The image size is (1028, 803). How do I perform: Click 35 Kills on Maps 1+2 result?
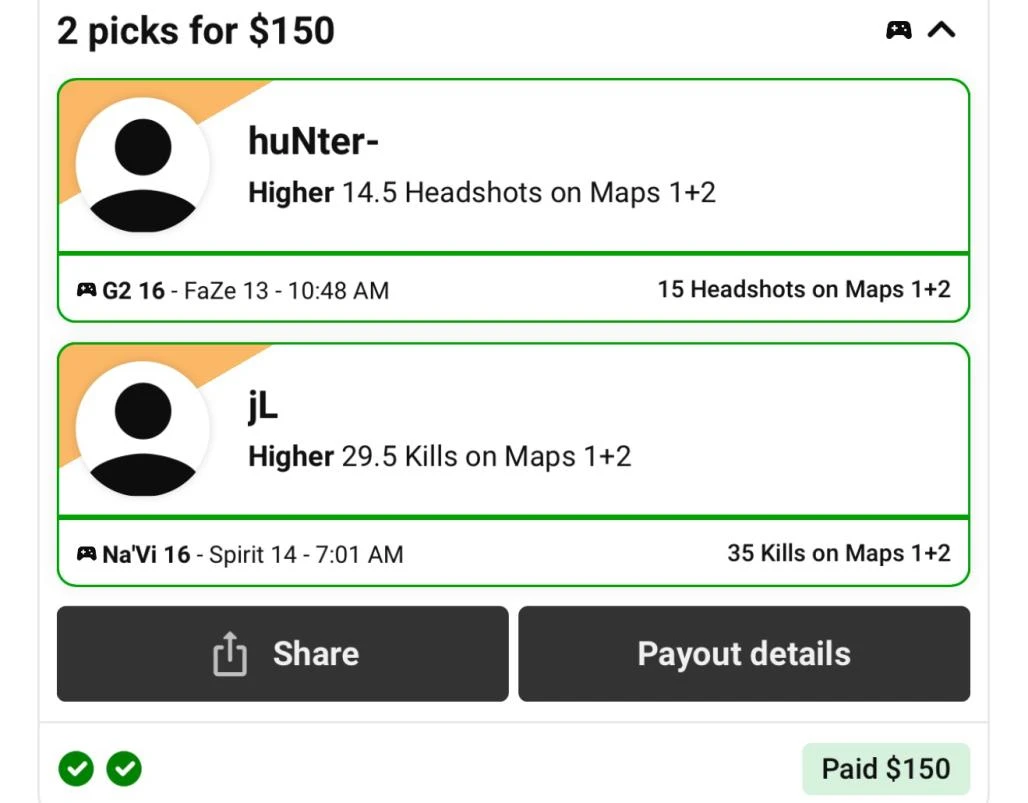click(x=839, y=553)
